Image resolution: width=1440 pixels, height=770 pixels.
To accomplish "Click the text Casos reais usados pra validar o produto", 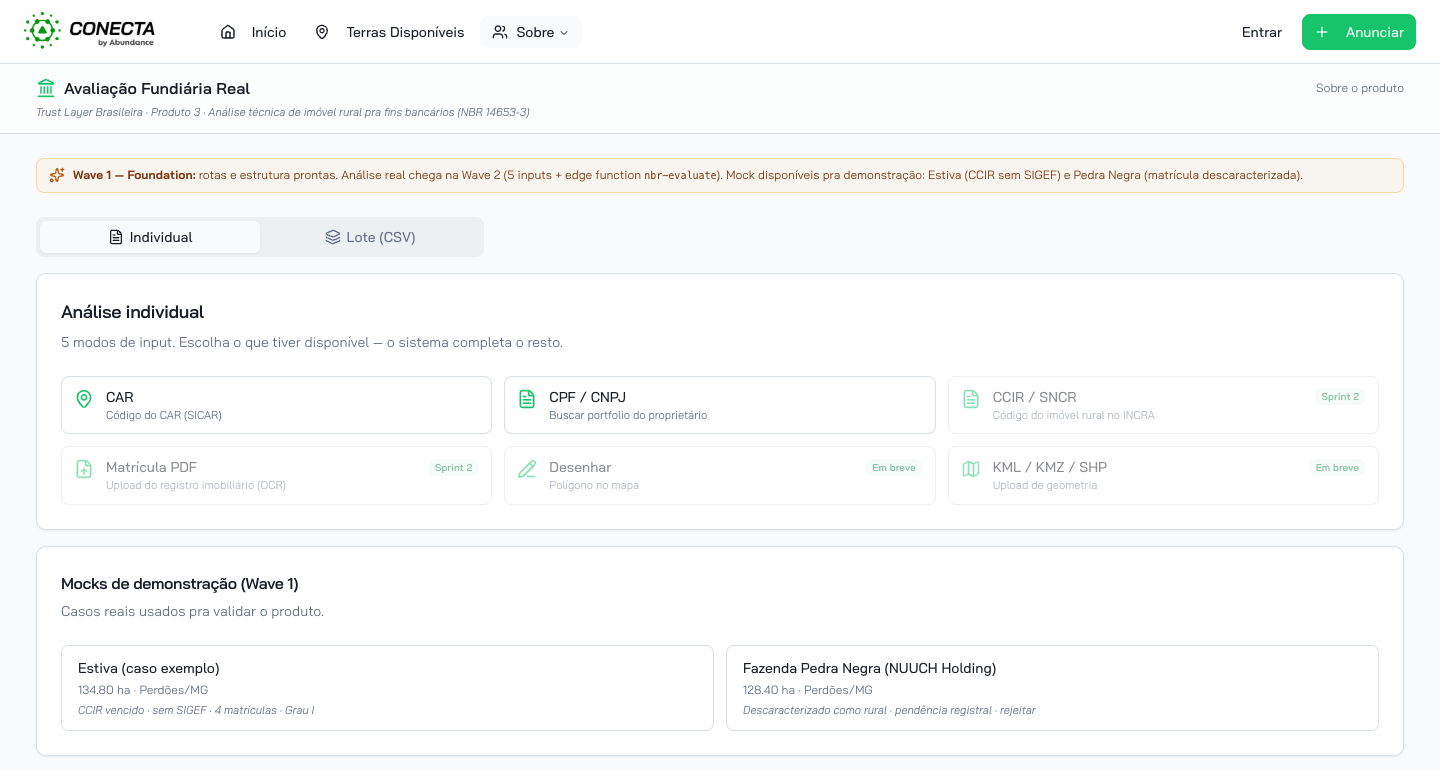I will click(192, 611).
